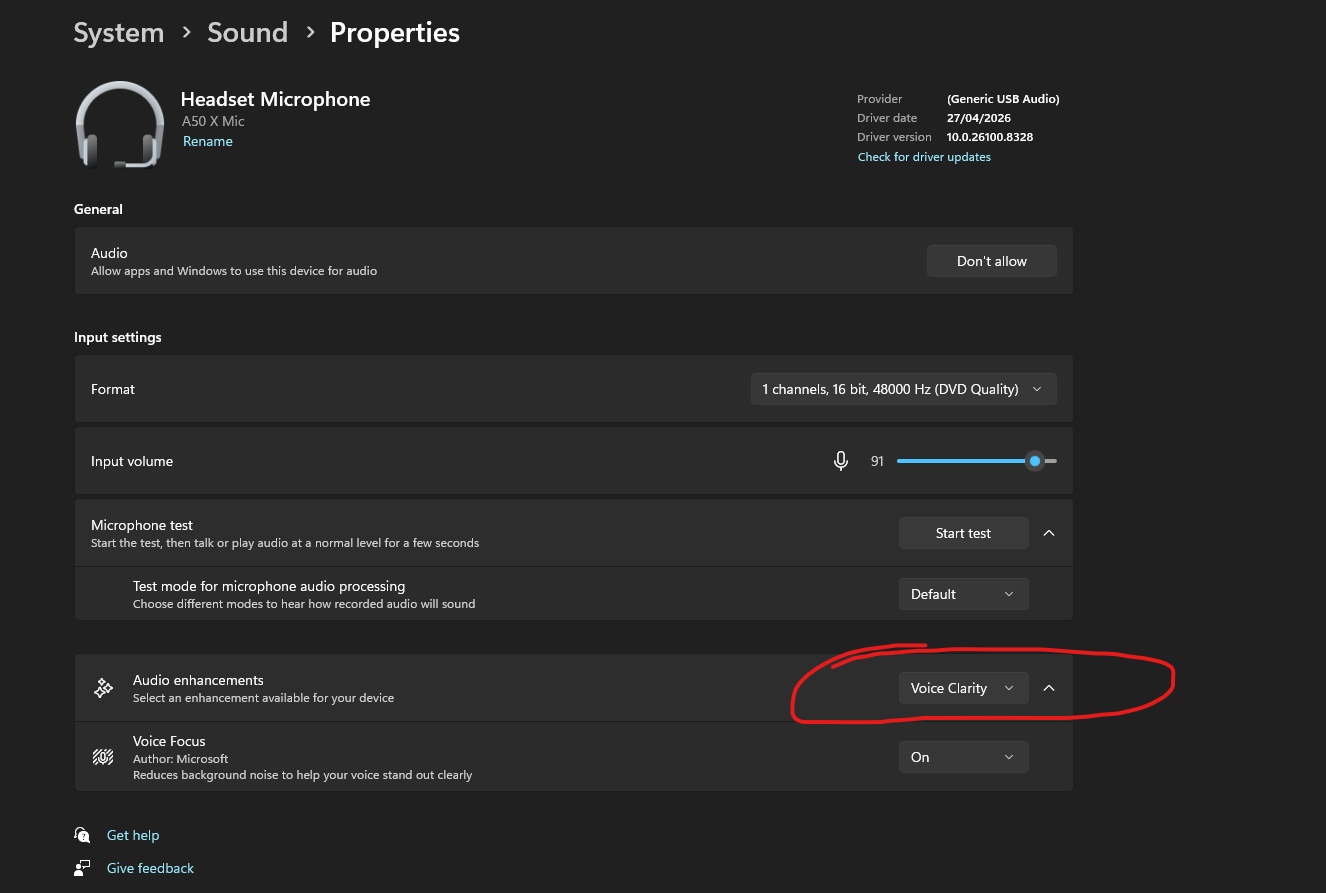
Task: Open the Give feedback link
Action: 150,868
